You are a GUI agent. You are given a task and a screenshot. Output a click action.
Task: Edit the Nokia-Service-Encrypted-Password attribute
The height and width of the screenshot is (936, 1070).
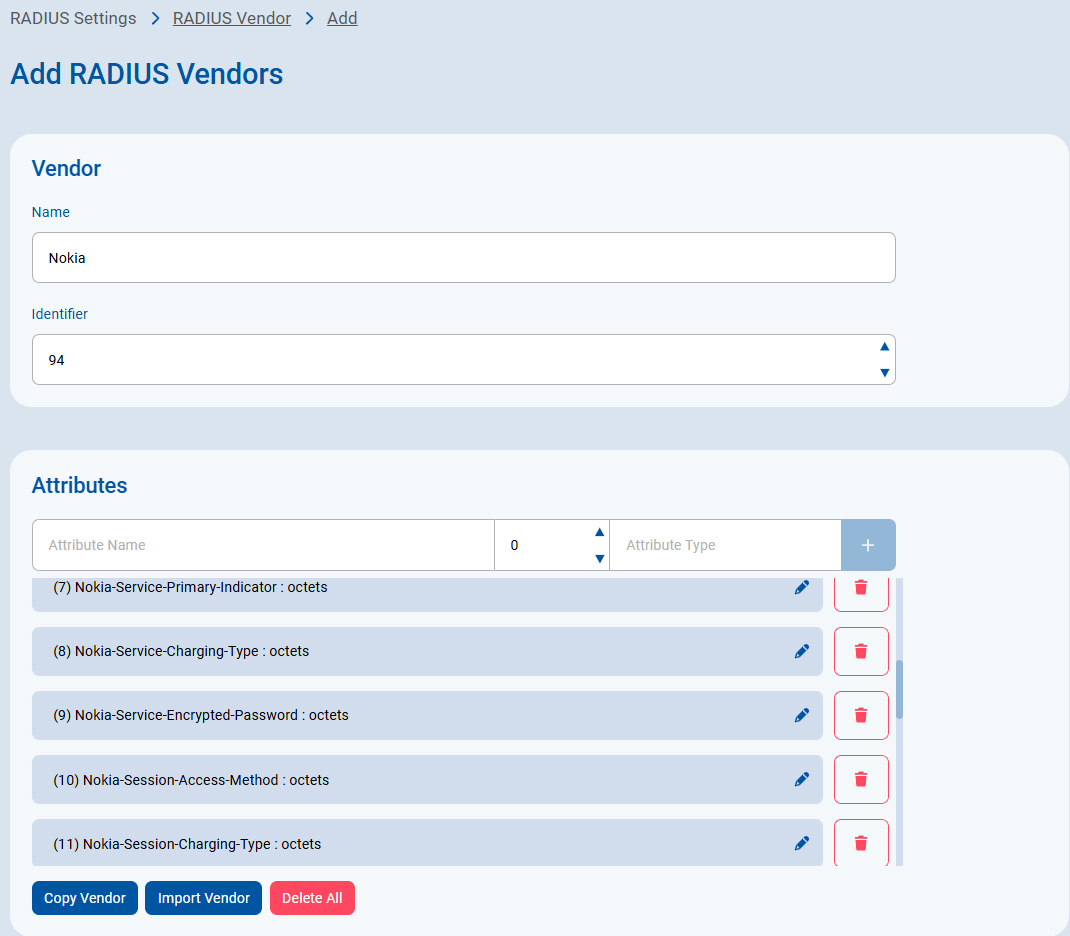pos(801,715)
